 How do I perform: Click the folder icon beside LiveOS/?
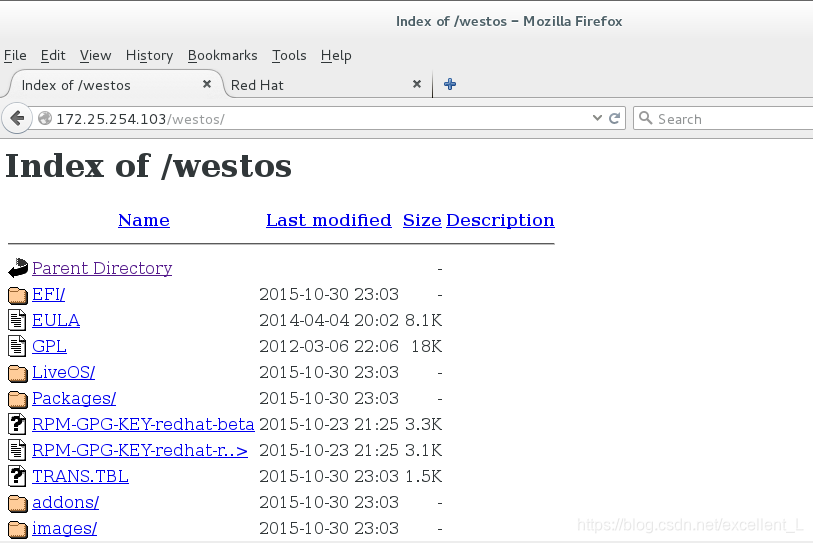point(18,373)
